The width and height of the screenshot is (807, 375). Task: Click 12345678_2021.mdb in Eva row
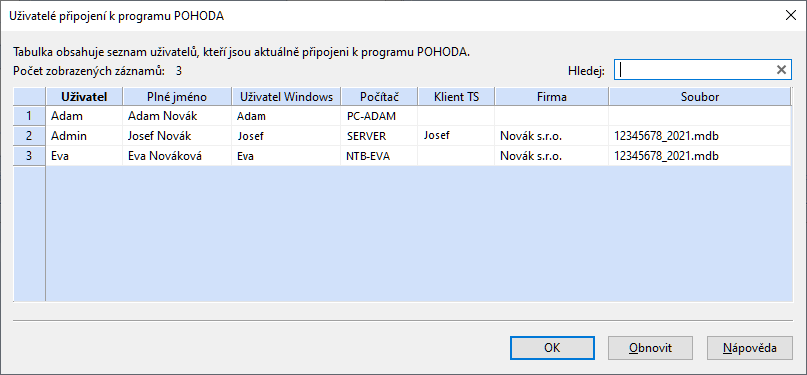(700, 156)
